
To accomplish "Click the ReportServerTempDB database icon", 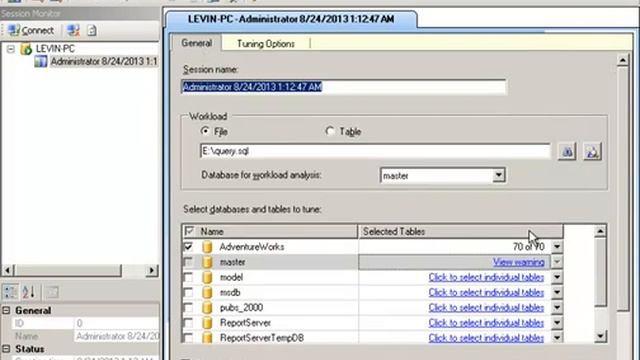I will pos(207,338).
